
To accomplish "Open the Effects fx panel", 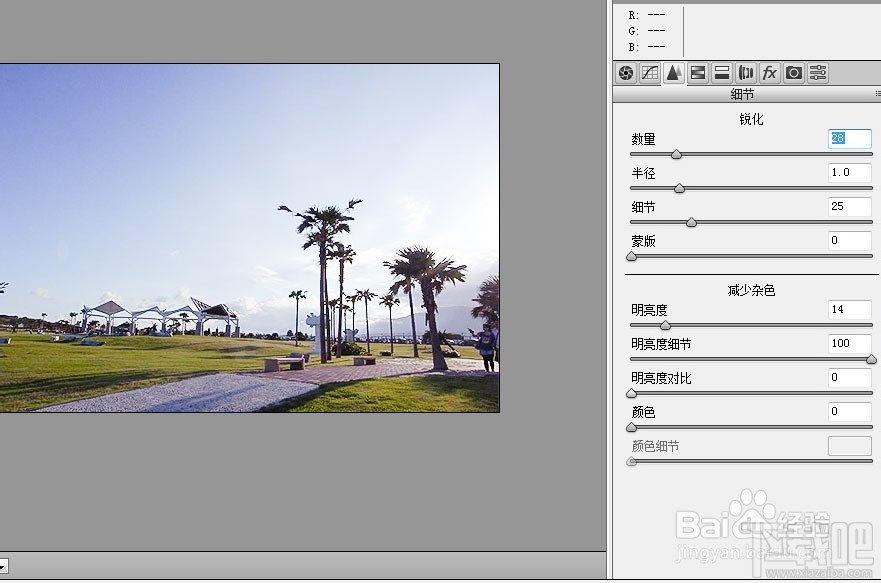I will (x=768, y=72).
